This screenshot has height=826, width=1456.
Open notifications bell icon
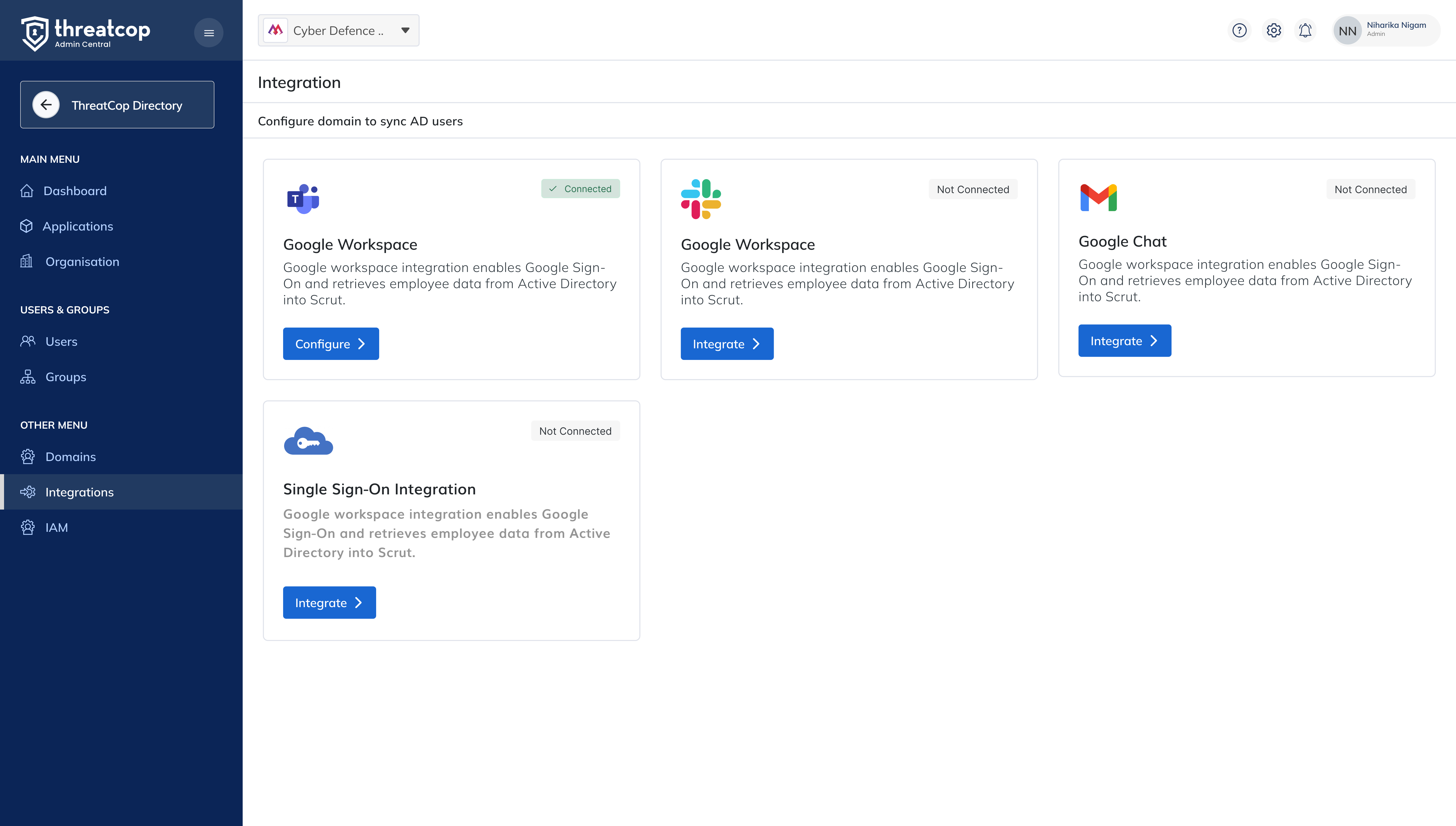pos(1305,30)
